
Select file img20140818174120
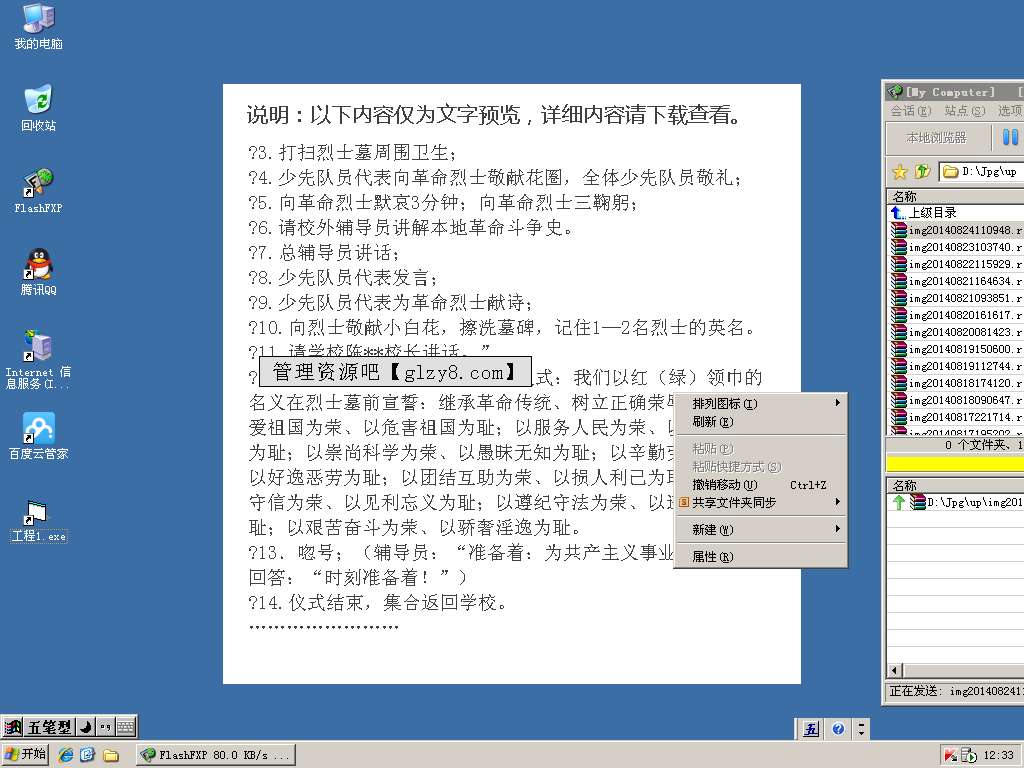click(x=957, y=383)
